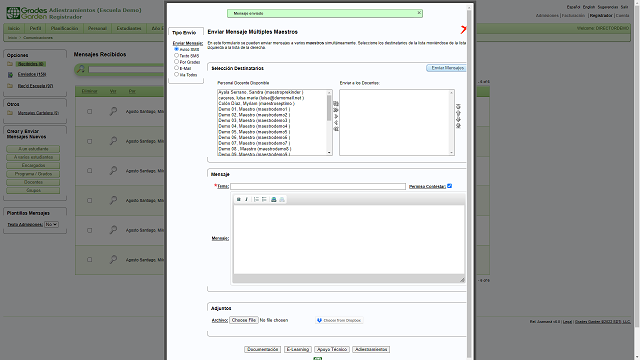The image size is (640, 360).
Task: Select 'Ayala Serrano, Sandra' in available teachers
Action: [x=261, y=92]
